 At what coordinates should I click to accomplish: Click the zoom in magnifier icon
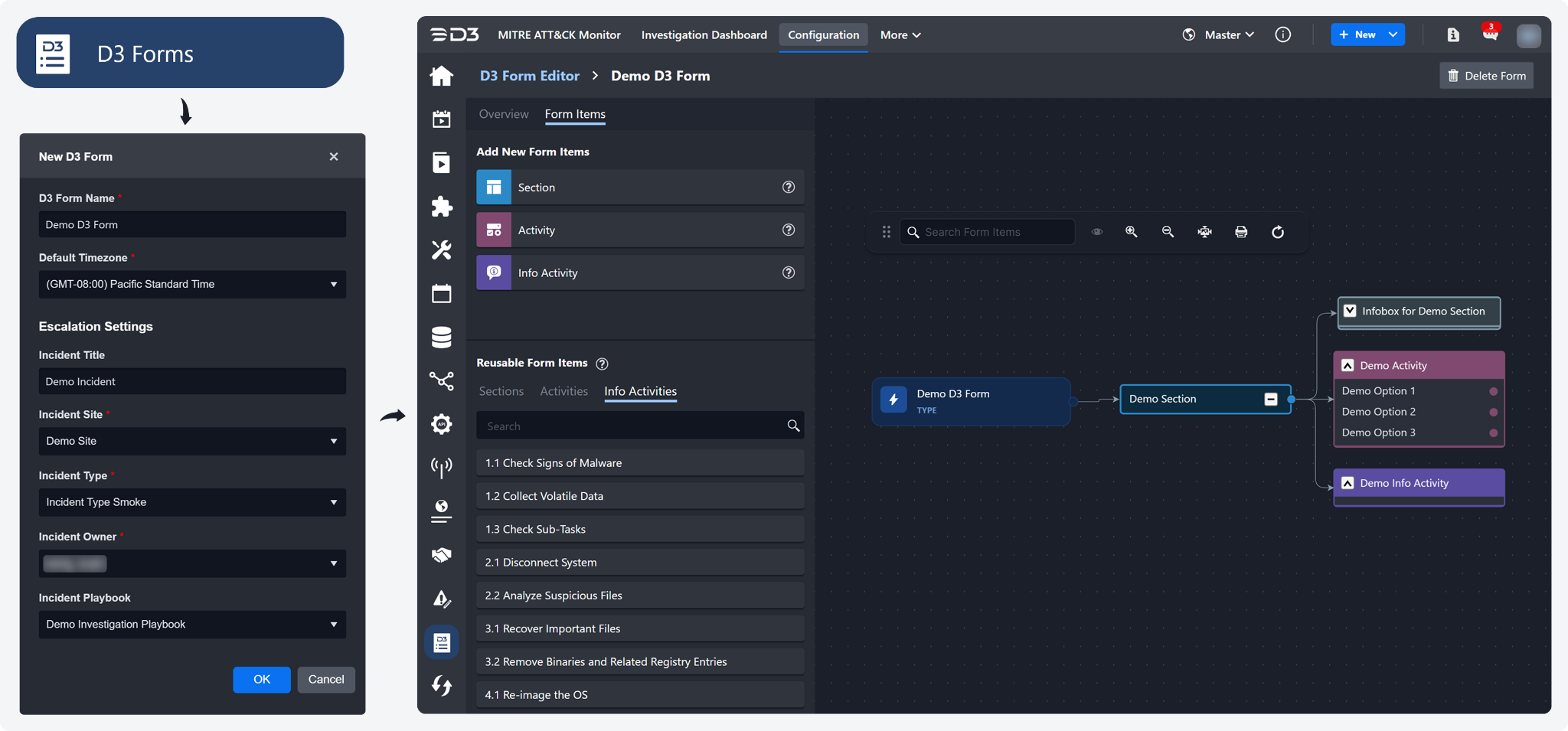coord(1131,232)
